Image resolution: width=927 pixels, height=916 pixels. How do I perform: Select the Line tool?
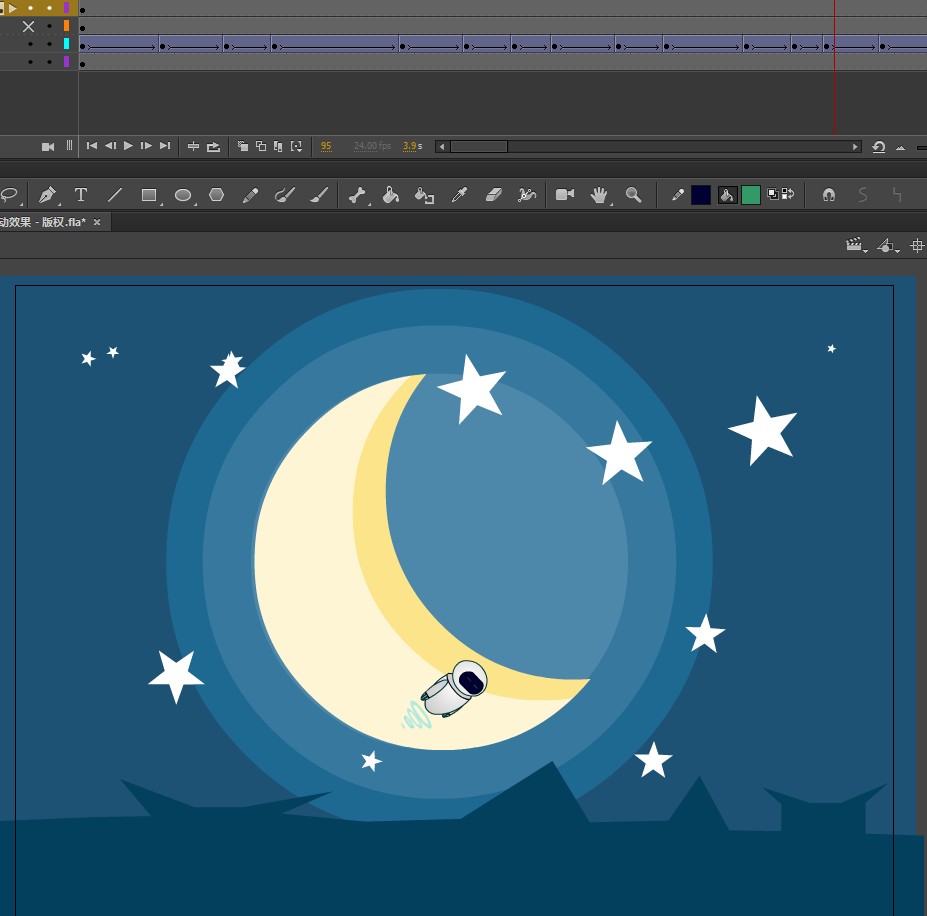pyautogui.click(x=115, y=195)
